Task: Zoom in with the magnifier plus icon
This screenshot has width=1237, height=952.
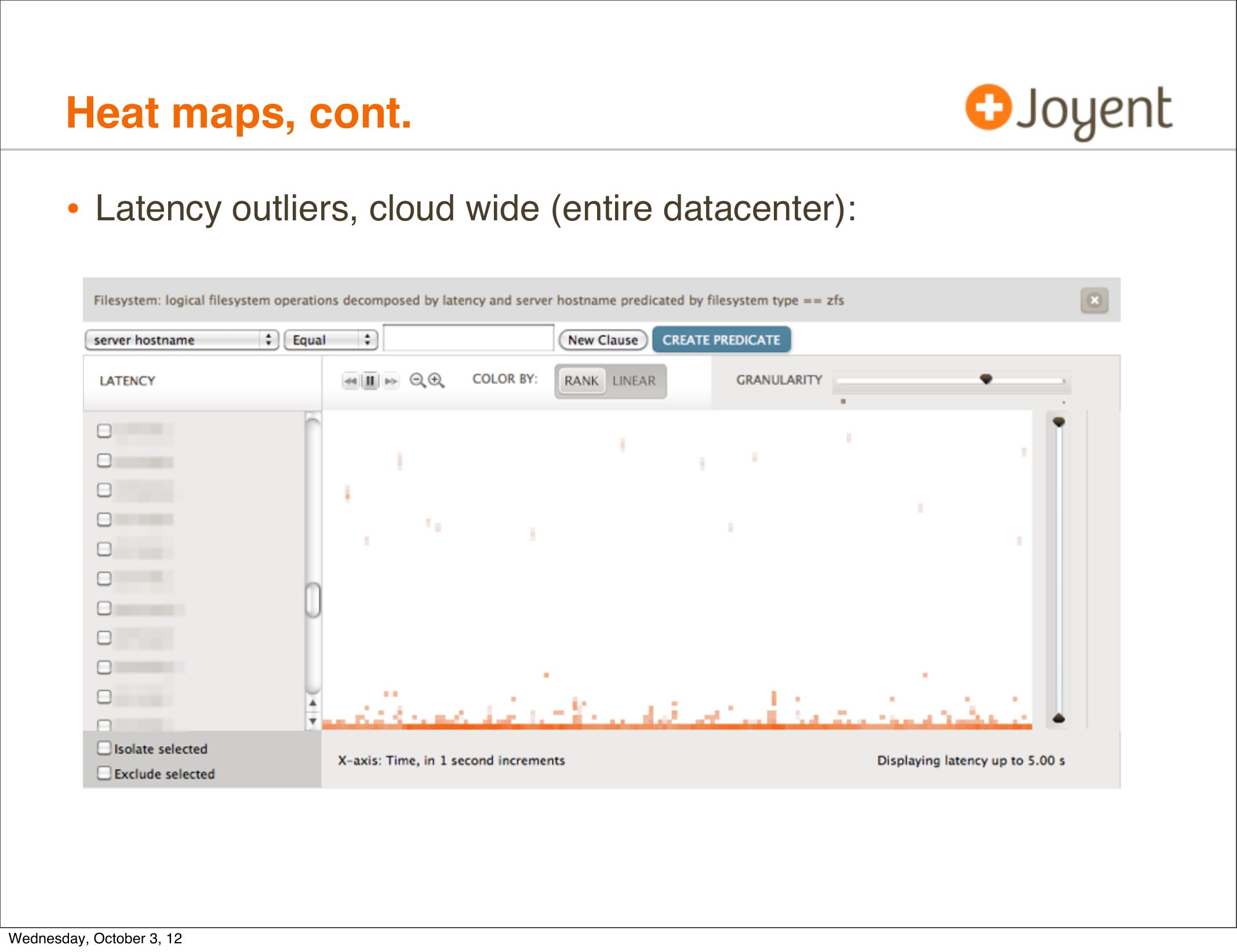Action: 436,380
